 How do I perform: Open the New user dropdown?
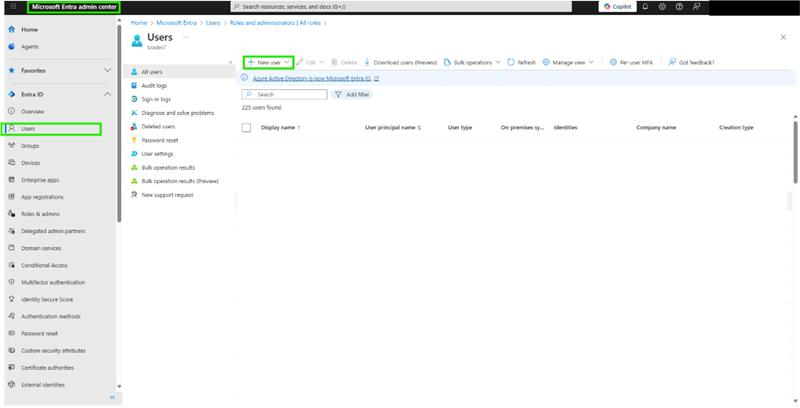pyautogui.click(x=268, y=62)
